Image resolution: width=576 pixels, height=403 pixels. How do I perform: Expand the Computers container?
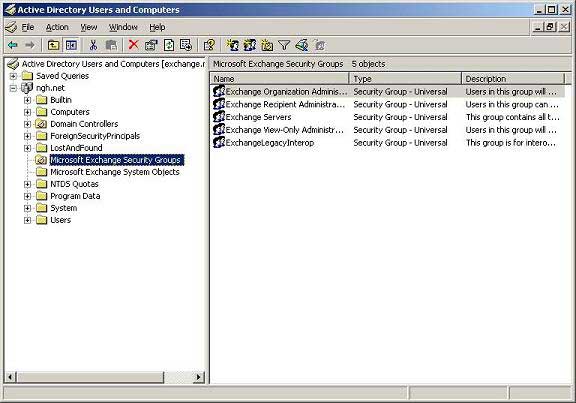[27, 112]
